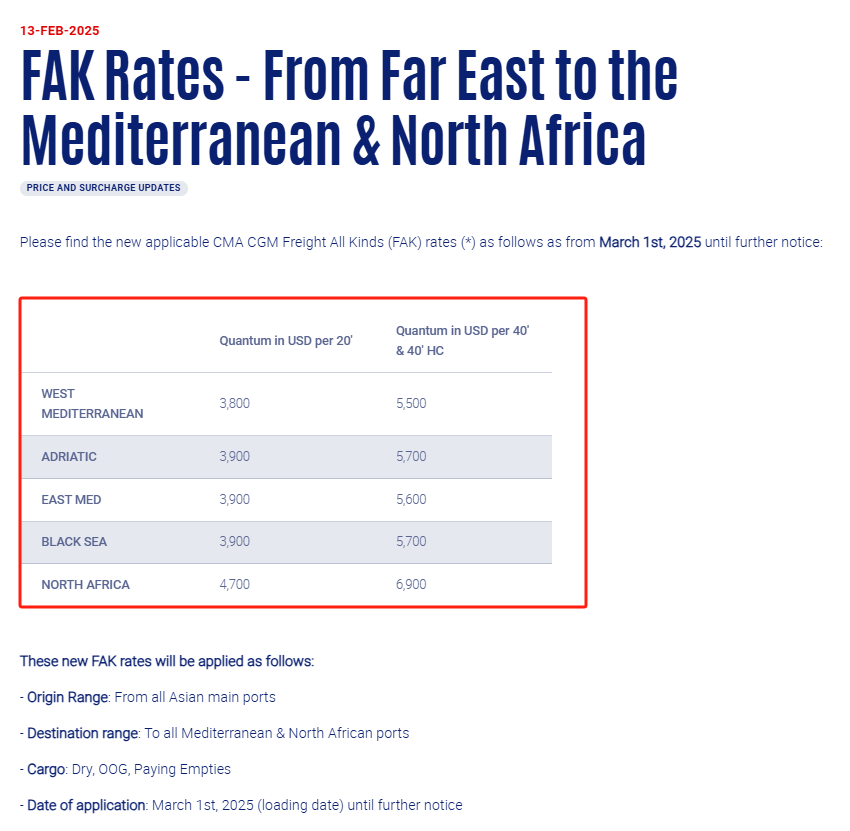The height and width of the screenshot is (831, 850).
Task: Click the Cargo: Dry, OOG, Paying Empties line
Action: coord(125,769)
